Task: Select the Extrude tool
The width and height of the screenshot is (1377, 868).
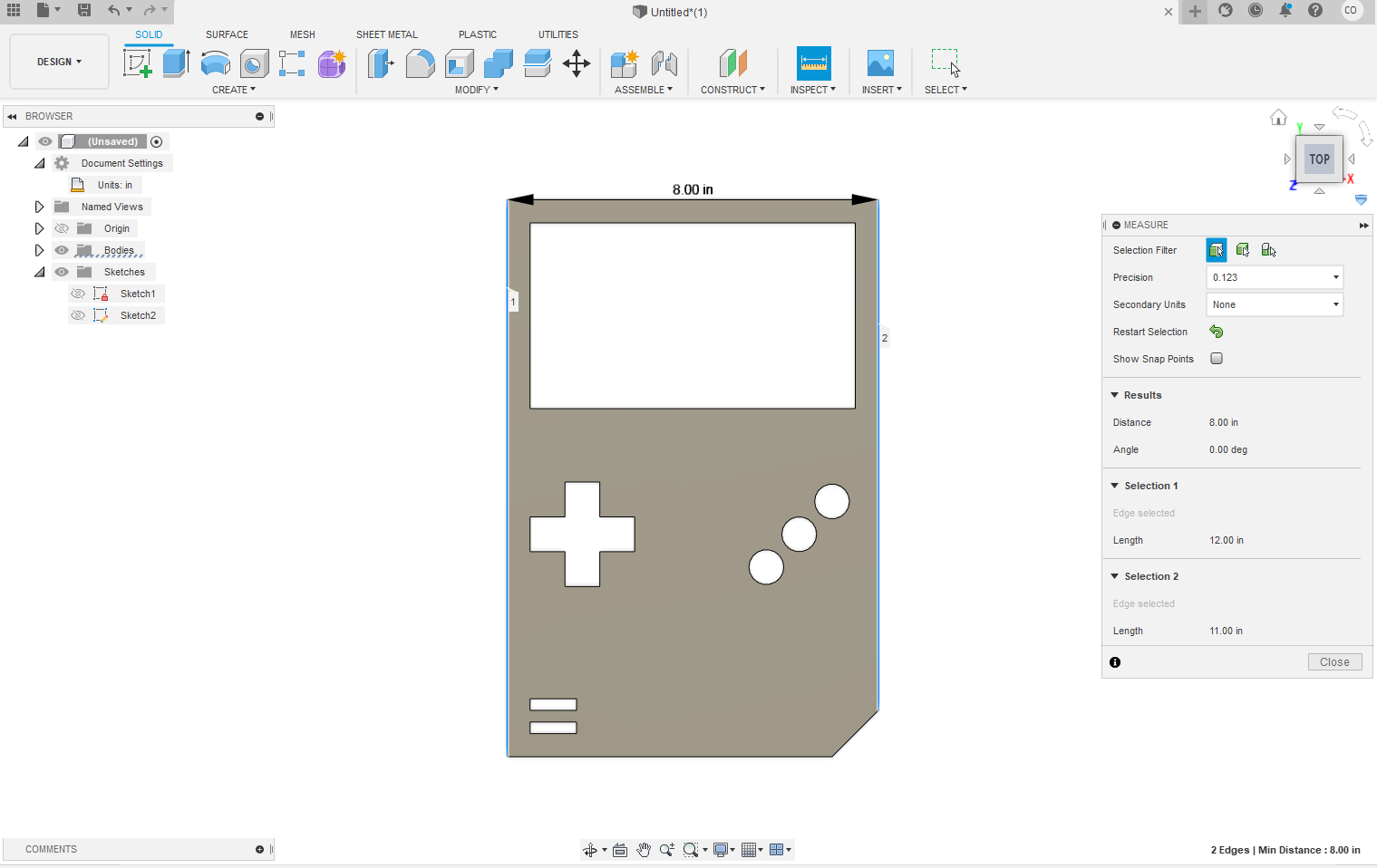Action: coord(176,63)
